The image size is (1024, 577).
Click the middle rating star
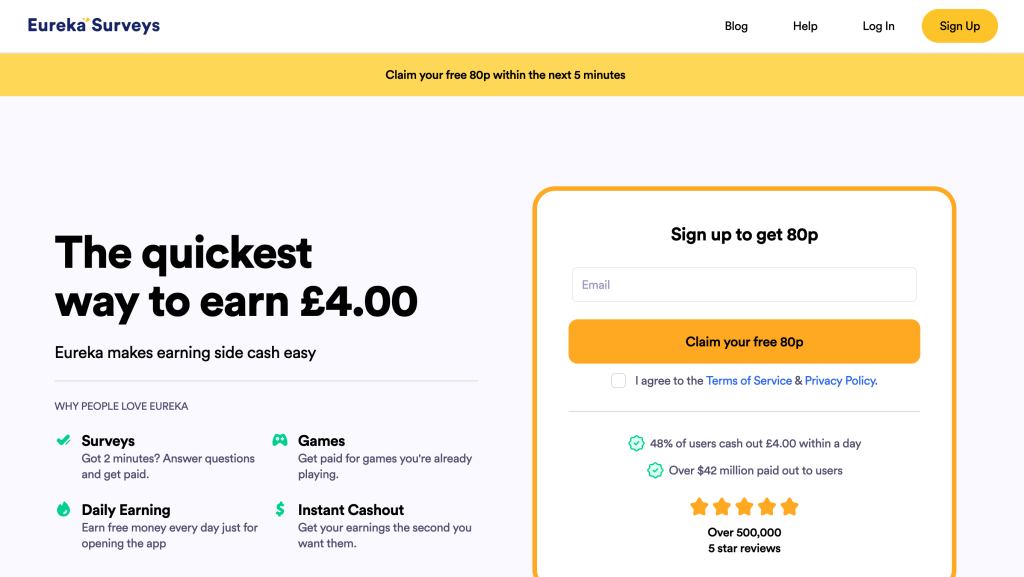point(744,507)
